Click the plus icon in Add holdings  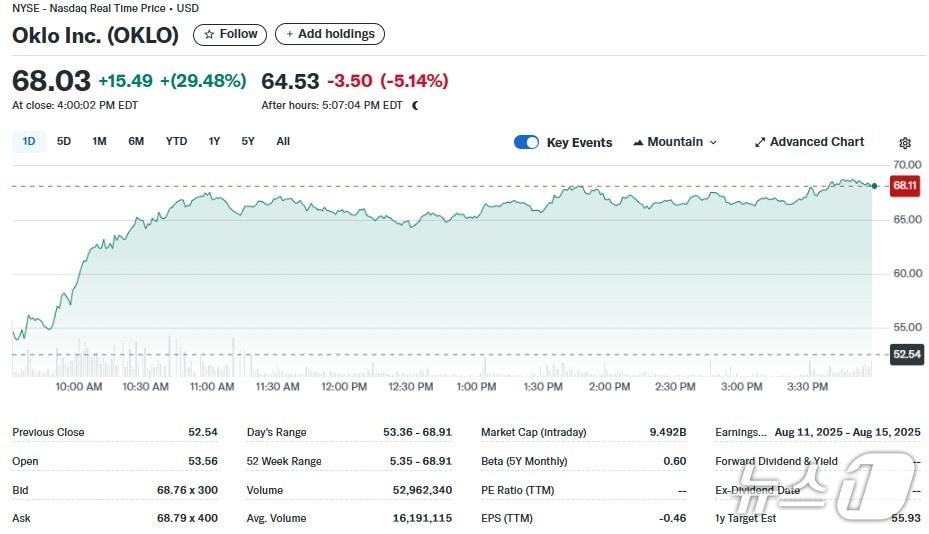pyautogui.click(x=290, y=34)
